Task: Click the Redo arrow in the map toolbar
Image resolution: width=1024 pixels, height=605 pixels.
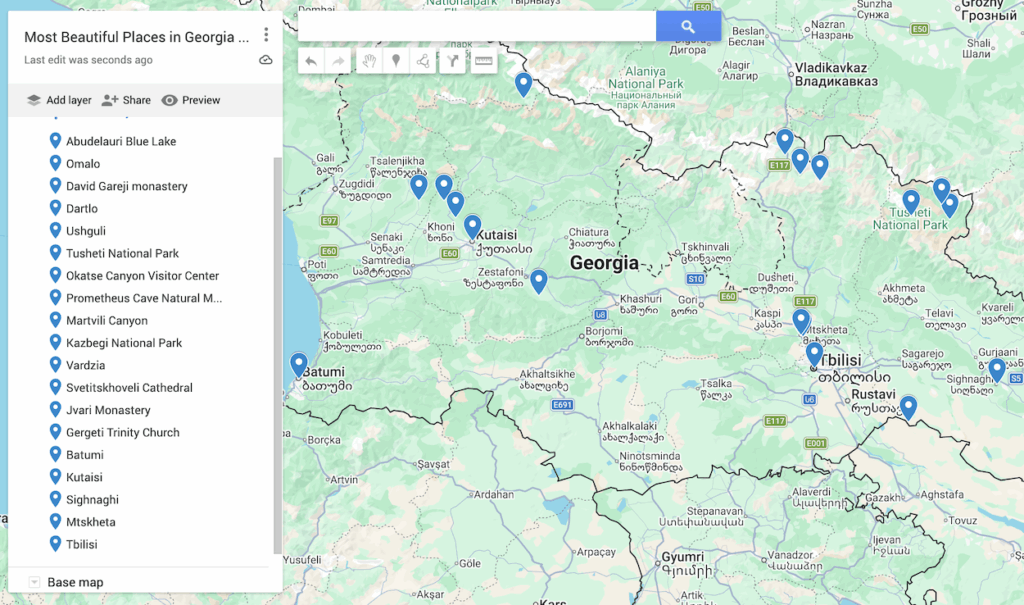Action: click(338, 61)
